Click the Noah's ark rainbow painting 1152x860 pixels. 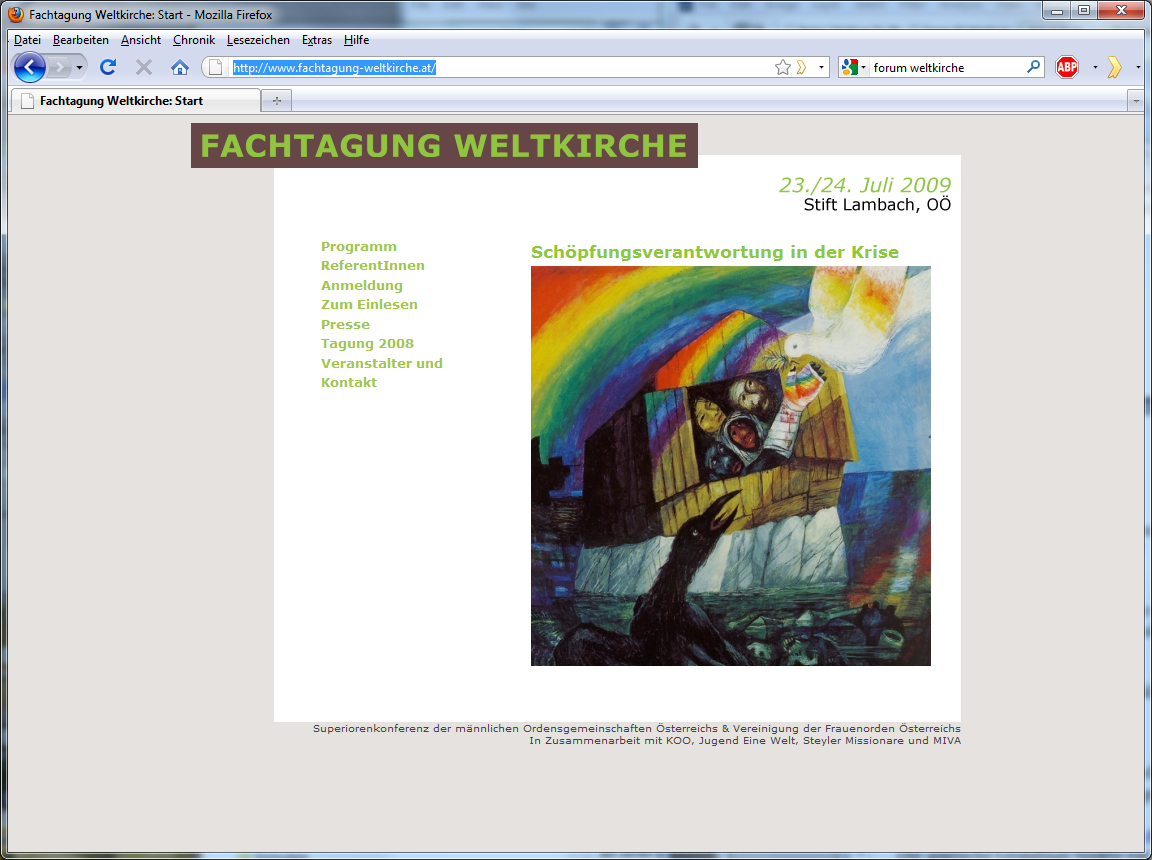tap(731, 466)
